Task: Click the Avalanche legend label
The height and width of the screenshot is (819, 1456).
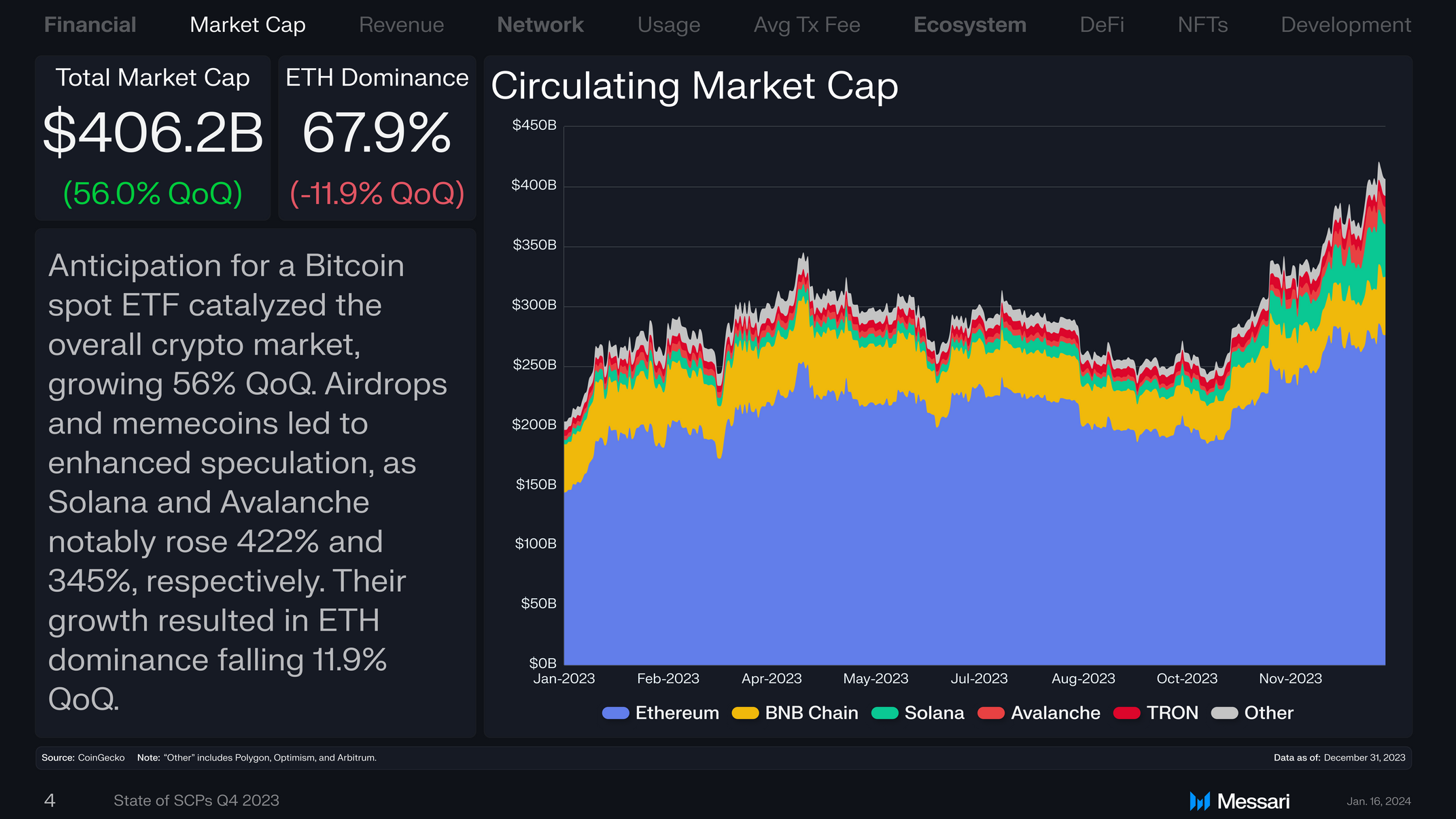Action: 1056,713
